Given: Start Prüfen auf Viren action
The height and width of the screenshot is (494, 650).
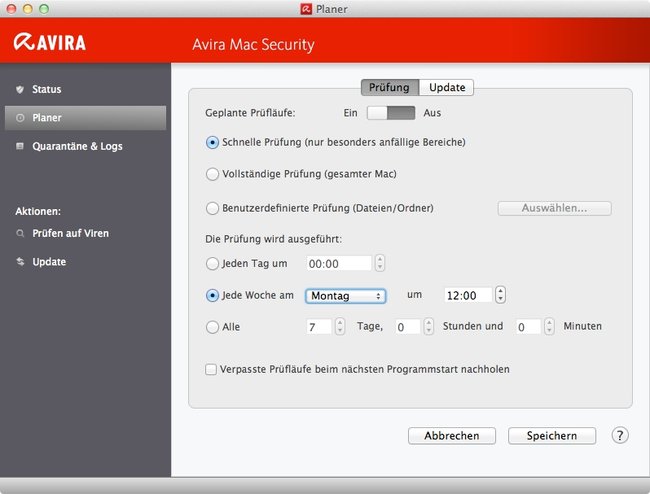Looking at the screenshot, I should click(85, 233).
